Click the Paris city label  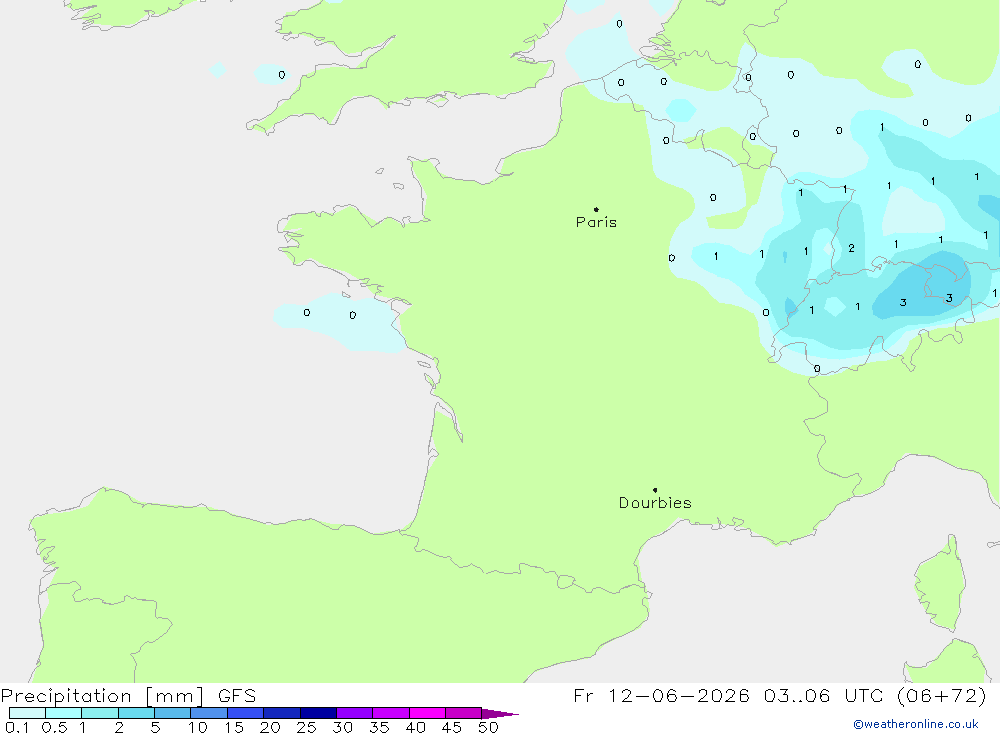click(x=596, y=222)
